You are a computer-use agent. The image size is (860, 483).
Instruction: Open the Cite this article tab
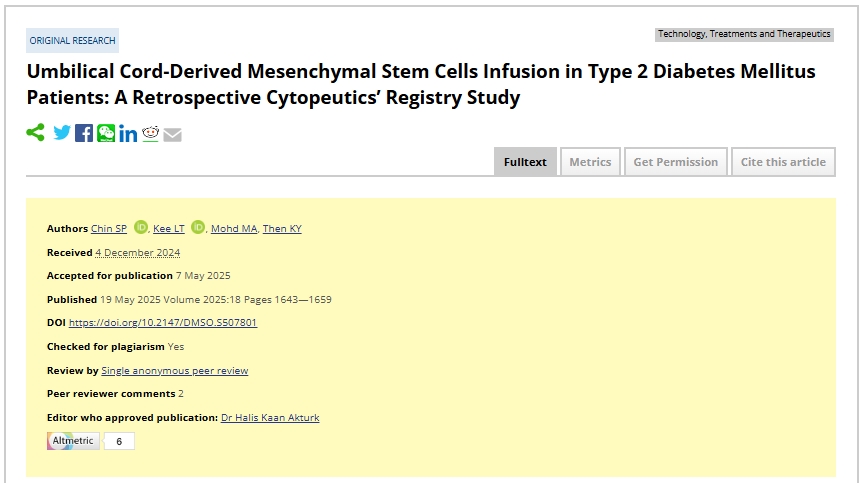[783, 162]
